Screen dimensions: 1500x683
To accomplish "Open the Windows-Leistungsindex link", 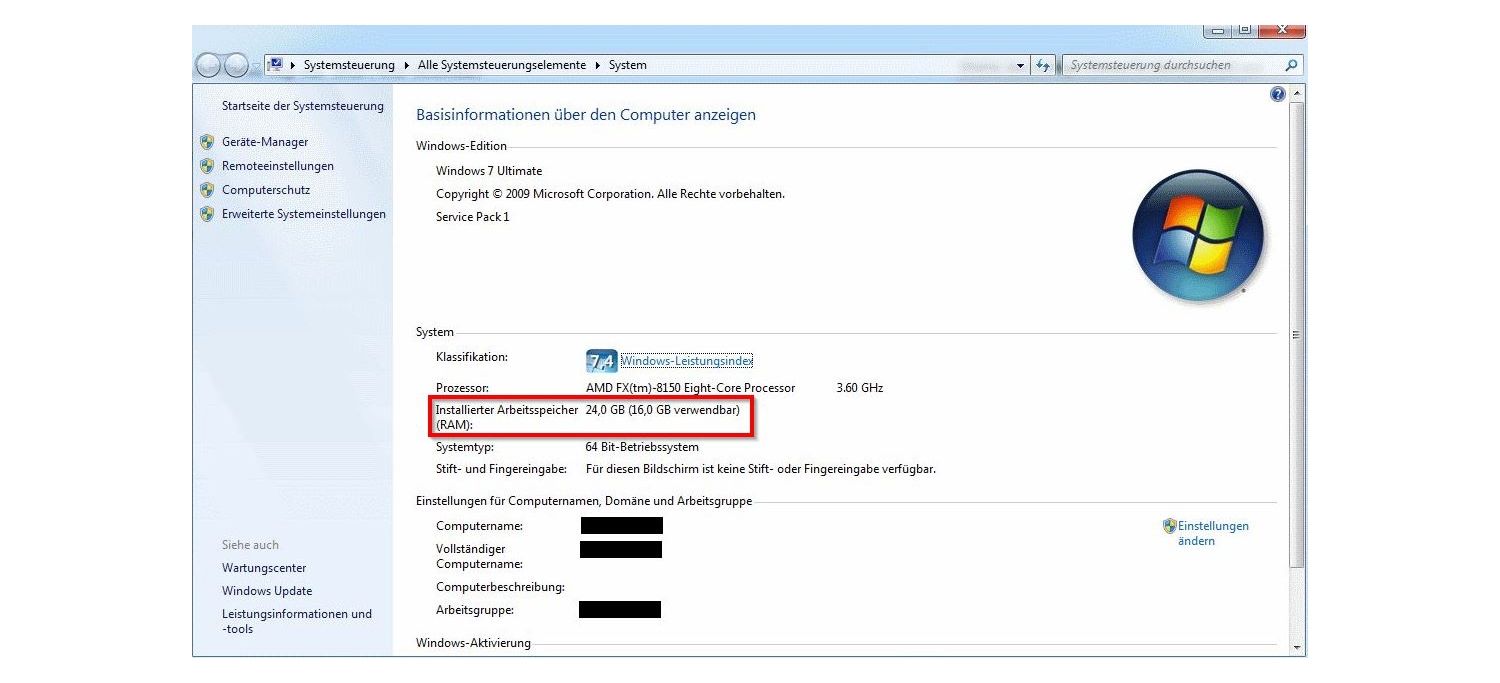I will click(685, 360).
